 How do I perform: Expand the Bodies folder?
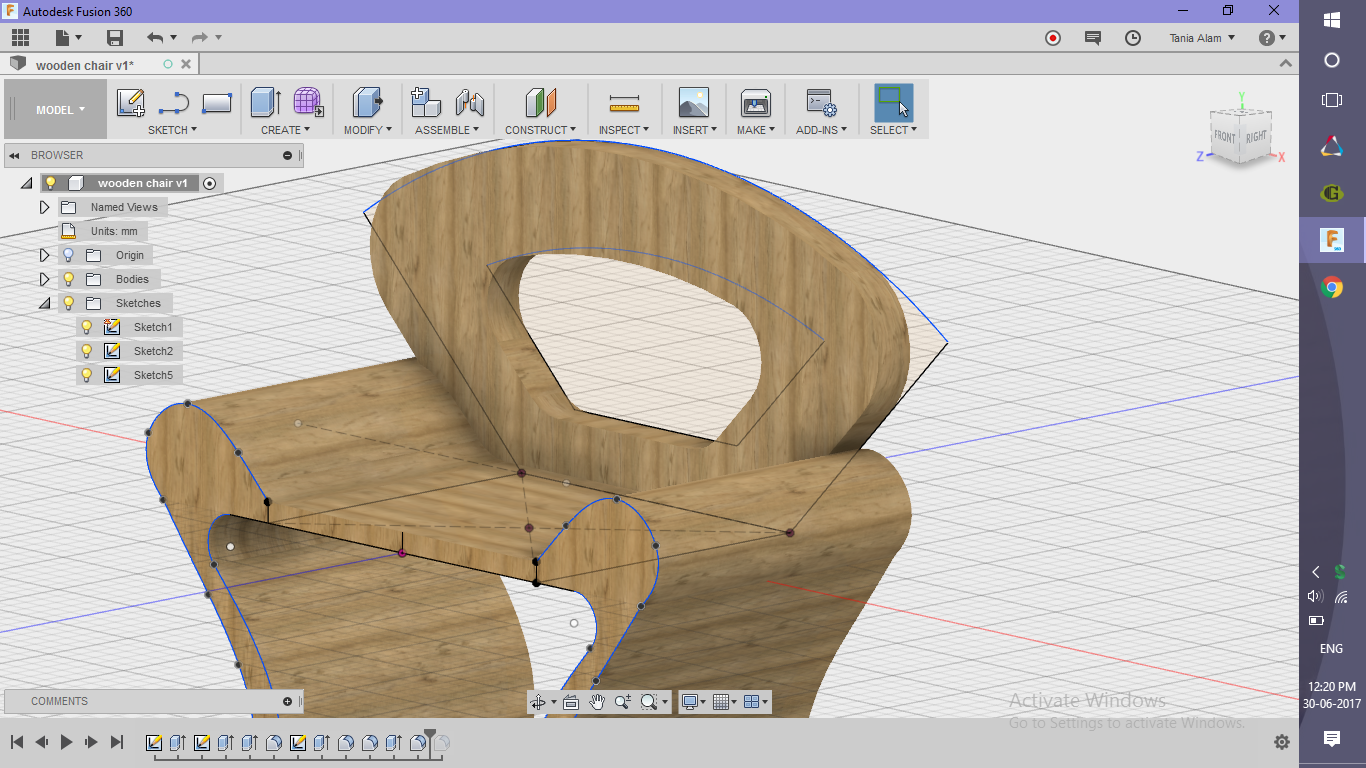click(x=44, y=279)
